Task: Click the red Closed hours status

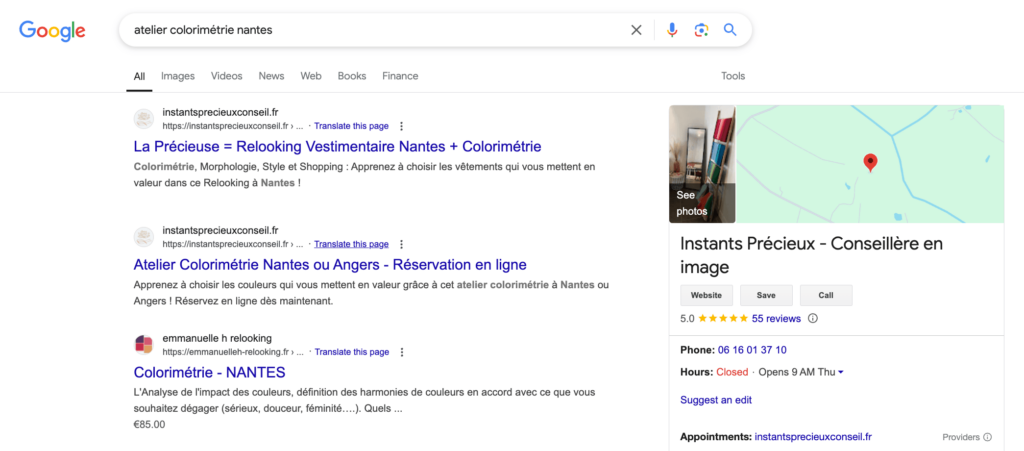Action: 732,372
